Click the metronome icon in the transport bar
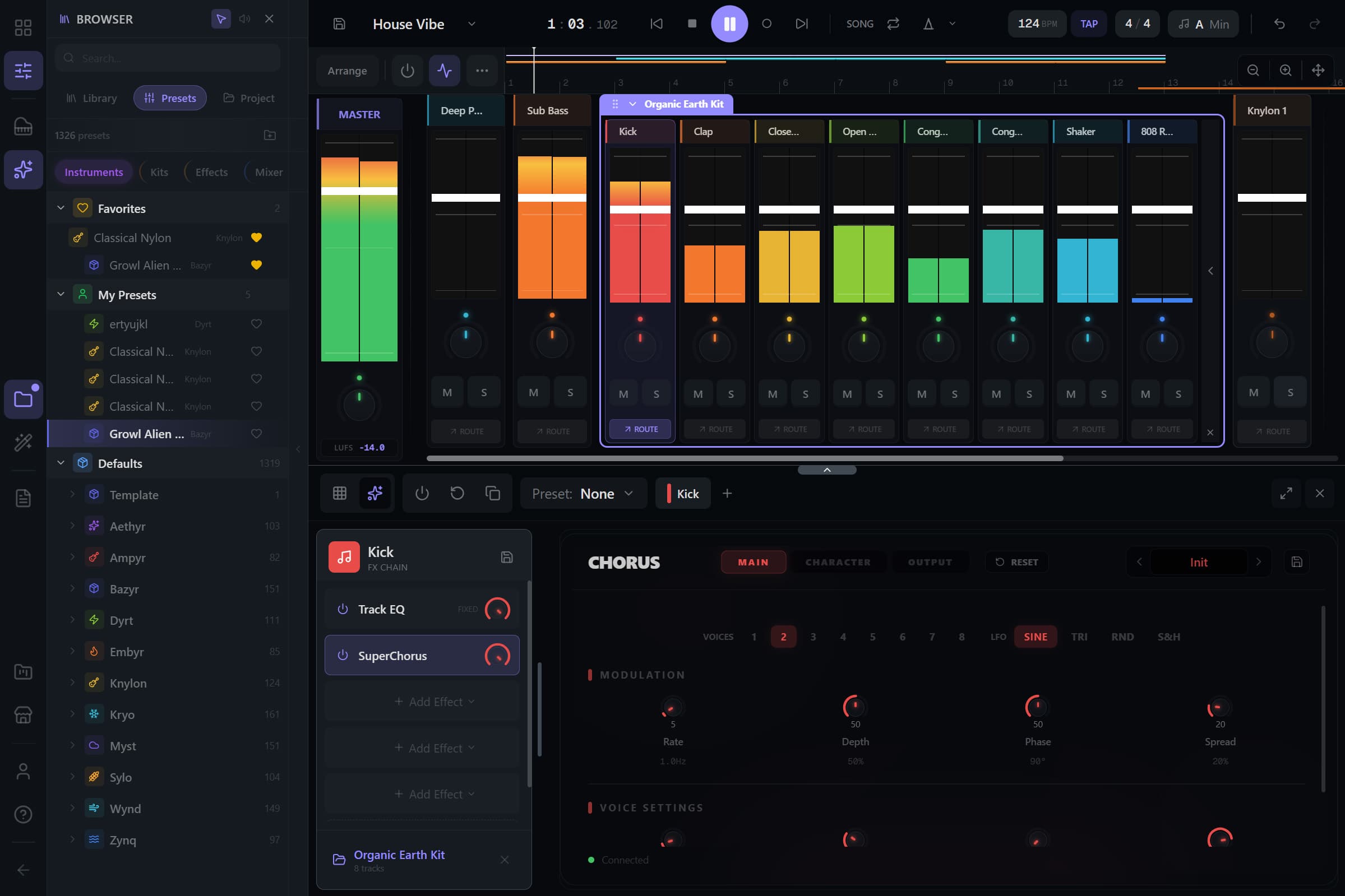Image resolution: width=1345 pixels, height=896 pixels. 929,24
